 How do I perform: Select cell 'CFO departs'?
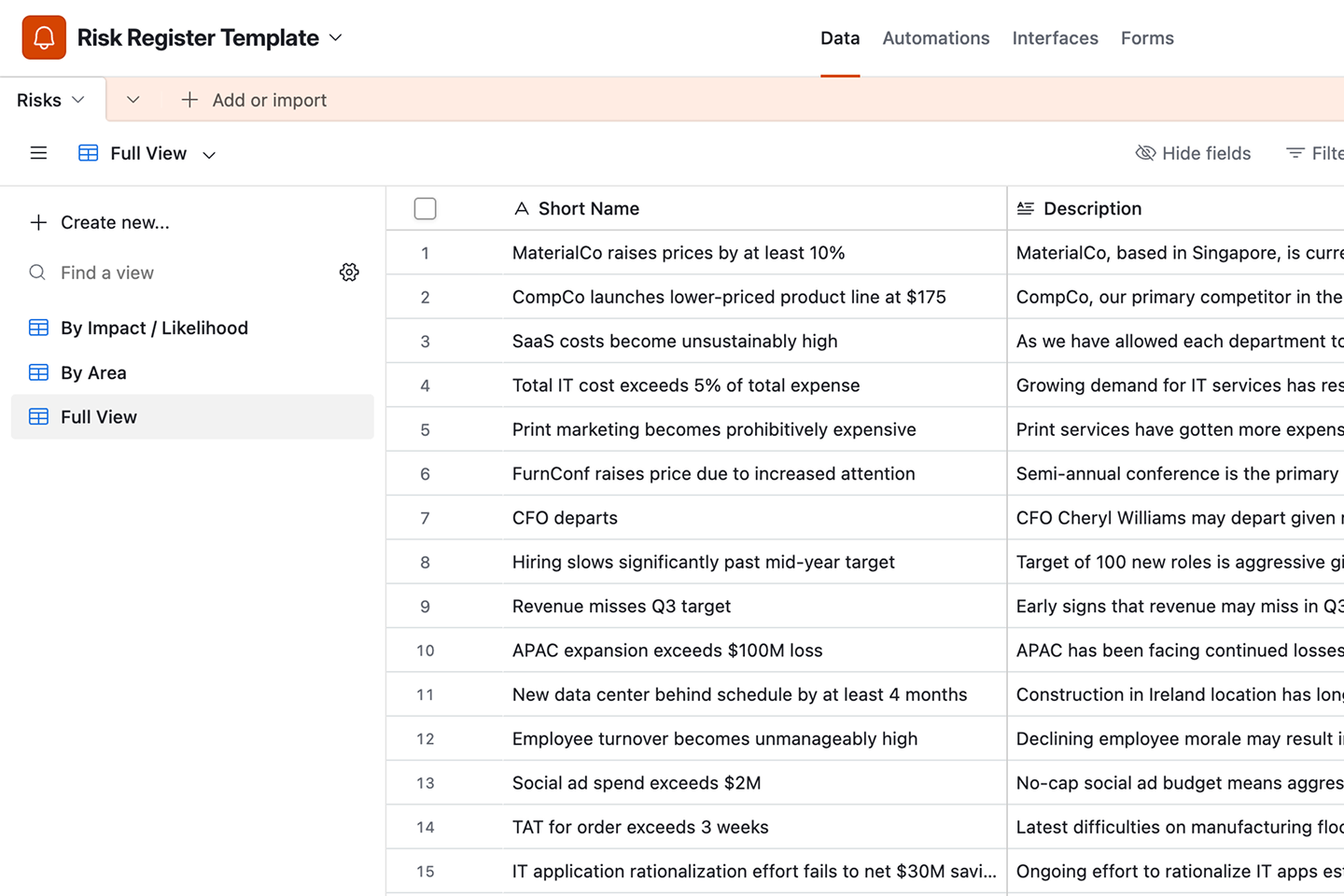pyautogui.click(x=754, y=518)
